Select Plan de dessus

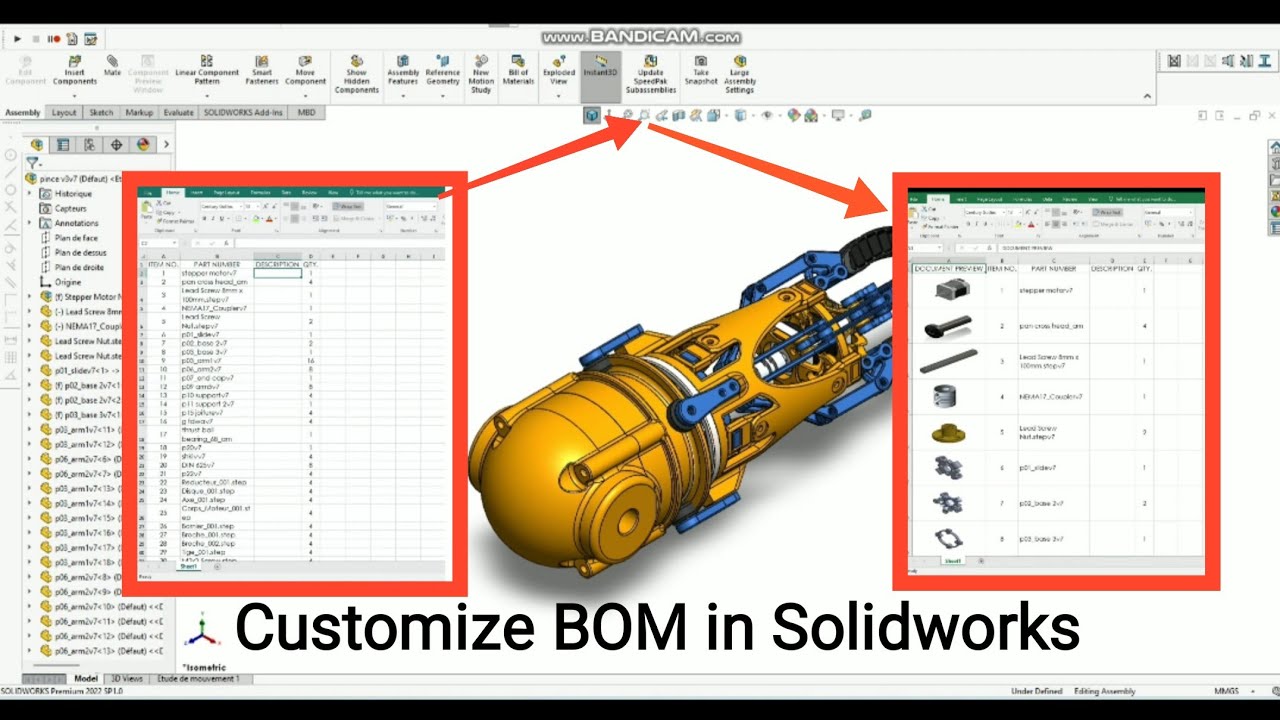tap(78, 253)
